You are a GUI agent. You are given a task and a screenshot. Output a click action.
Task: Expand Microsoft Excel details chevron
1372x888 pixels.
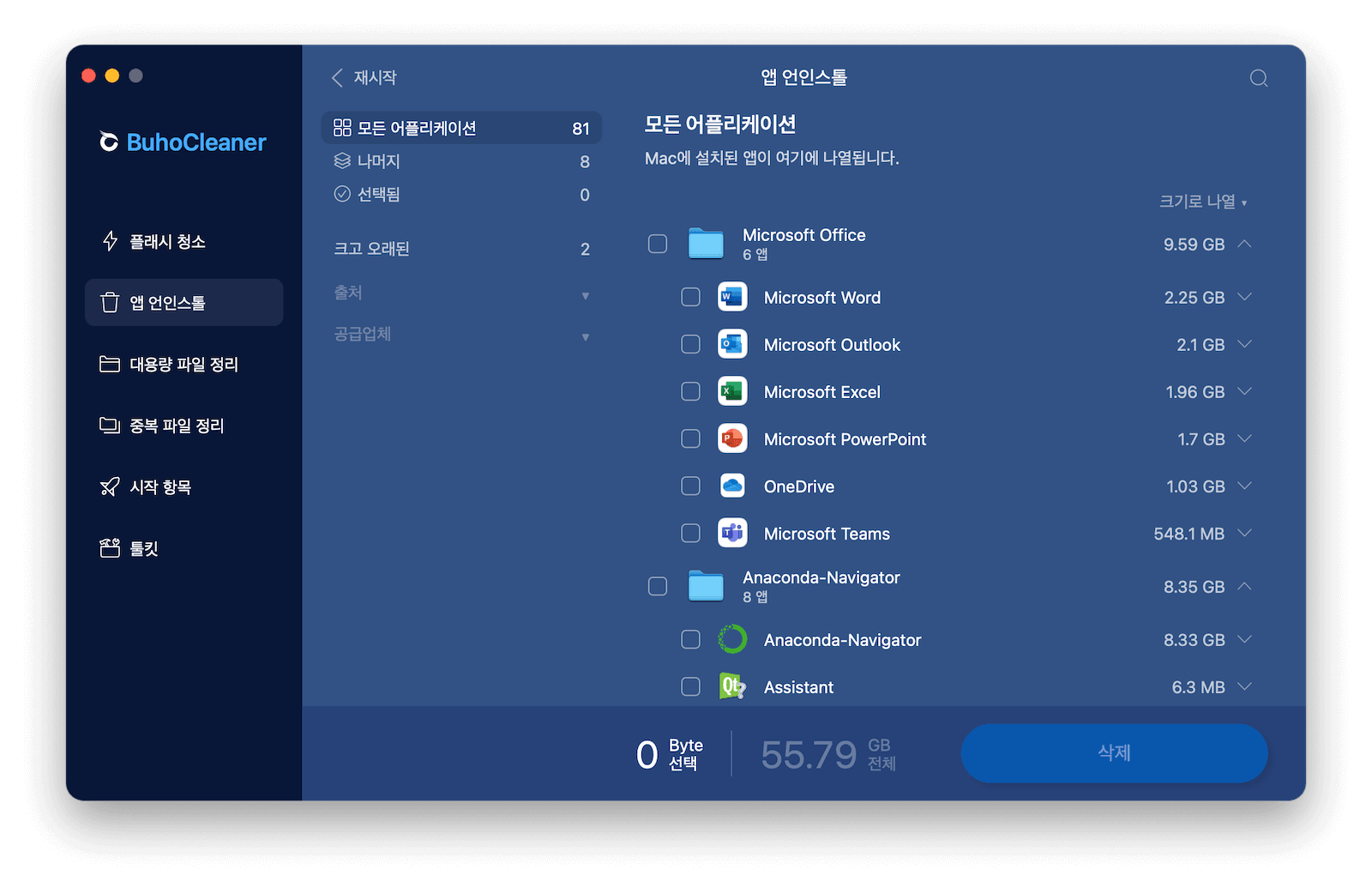tap(1245, 391)
